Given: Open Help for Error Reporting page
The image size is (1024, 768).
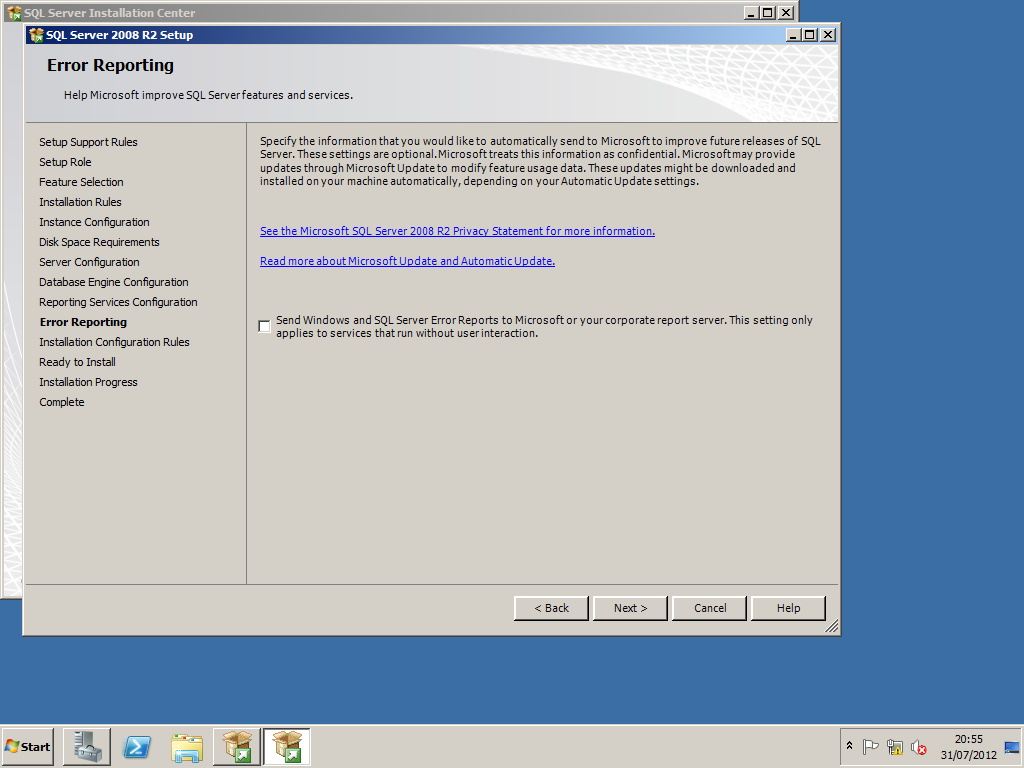Looking at the screenshot, I should (788, 608).
